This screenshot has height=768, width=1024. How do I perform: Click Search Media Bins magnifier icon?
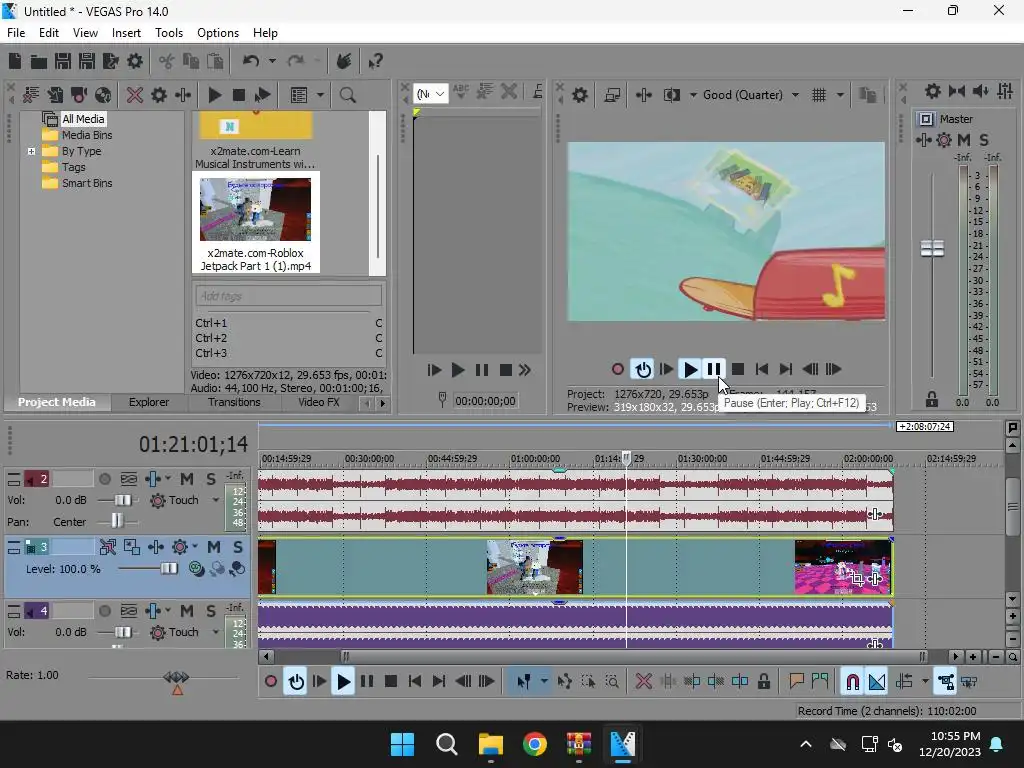(x=347, y=95)
